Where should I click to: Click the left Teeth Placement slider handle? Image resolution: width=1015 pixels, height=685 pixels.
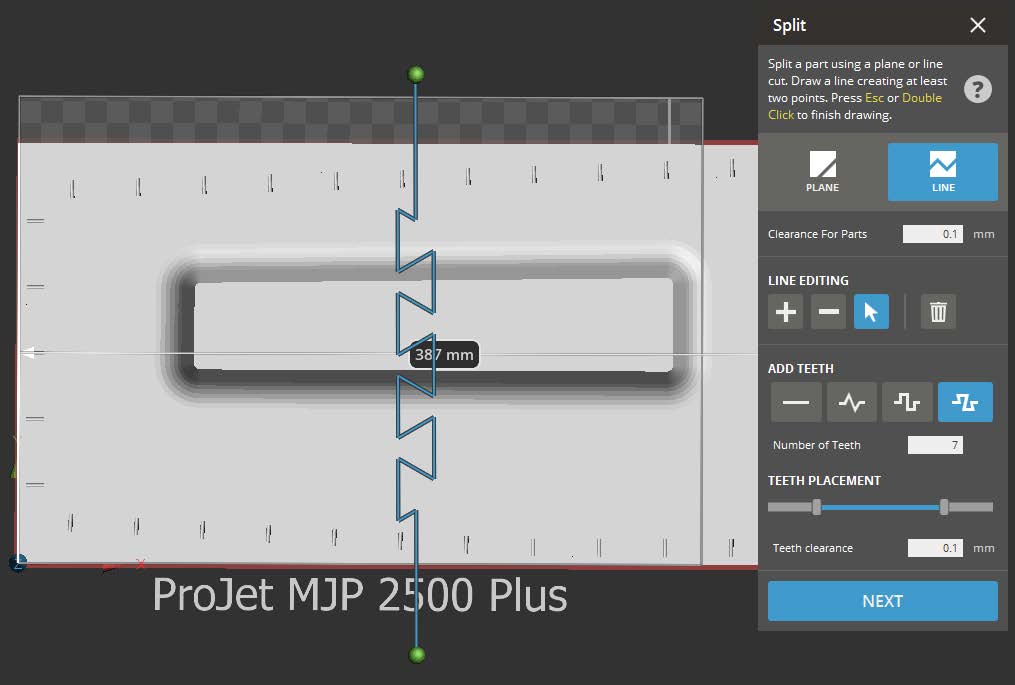tap(818, 507)
